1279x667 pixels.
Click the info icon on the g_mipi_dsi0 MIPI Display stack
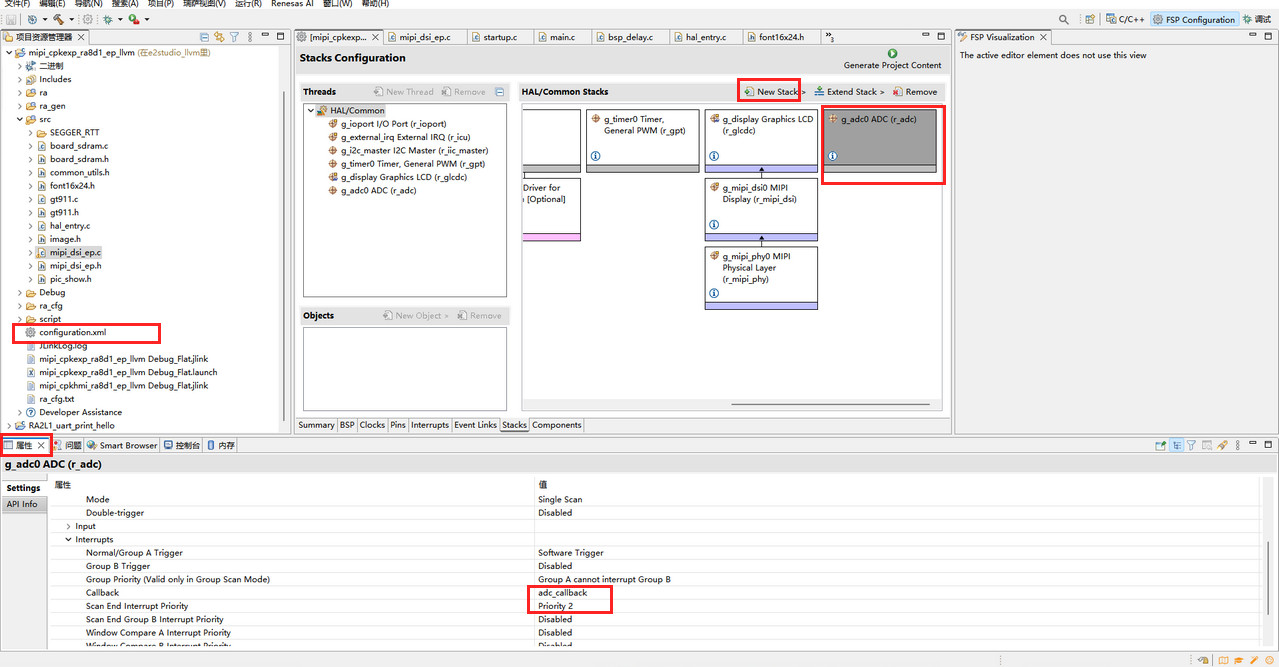coord(714,225)
